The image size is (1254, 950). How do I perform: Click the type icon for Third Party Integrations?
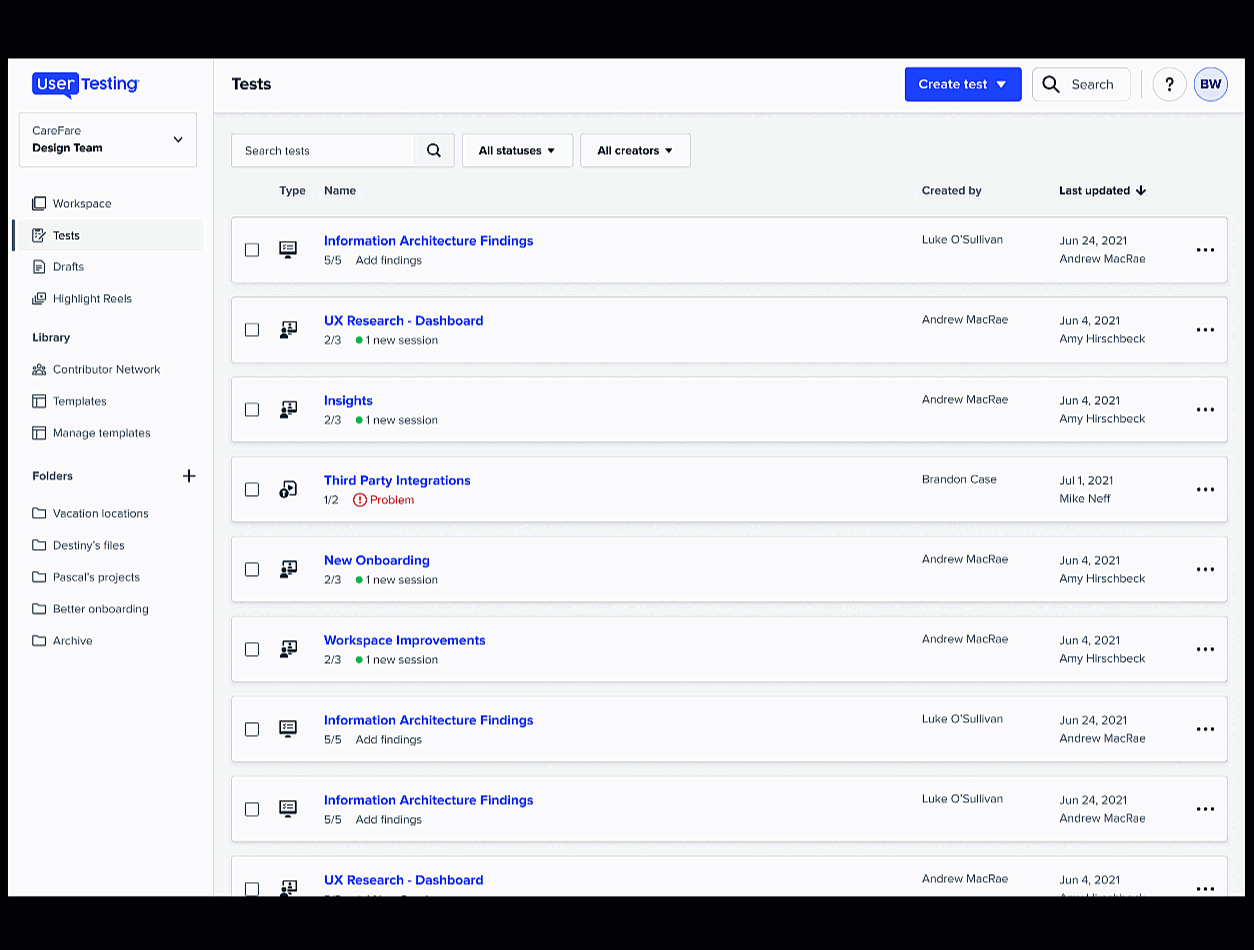point(288,490)
